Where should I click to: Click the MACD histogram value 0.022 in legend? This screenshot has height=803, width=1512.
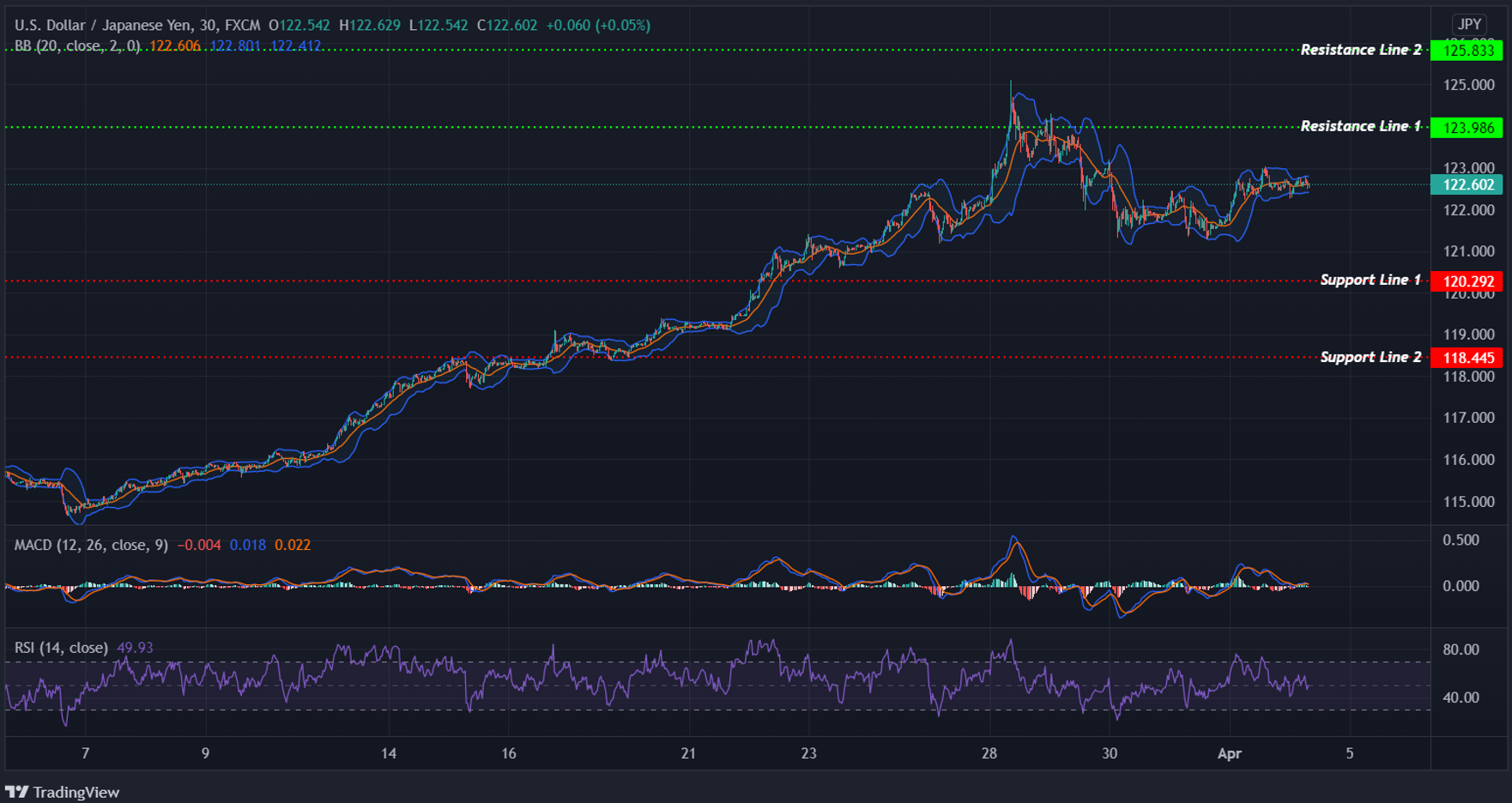click(293, 545)
